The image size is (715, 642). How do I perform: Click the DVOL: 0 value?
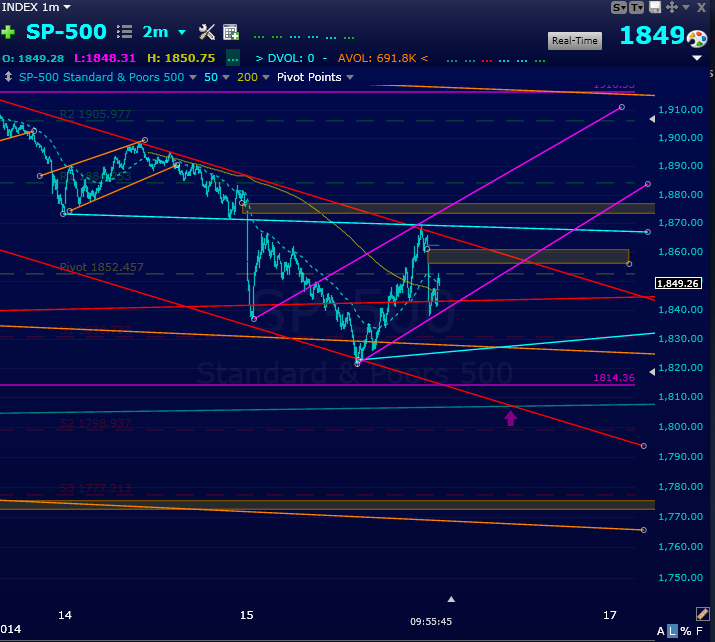click(x=291, y=58)
